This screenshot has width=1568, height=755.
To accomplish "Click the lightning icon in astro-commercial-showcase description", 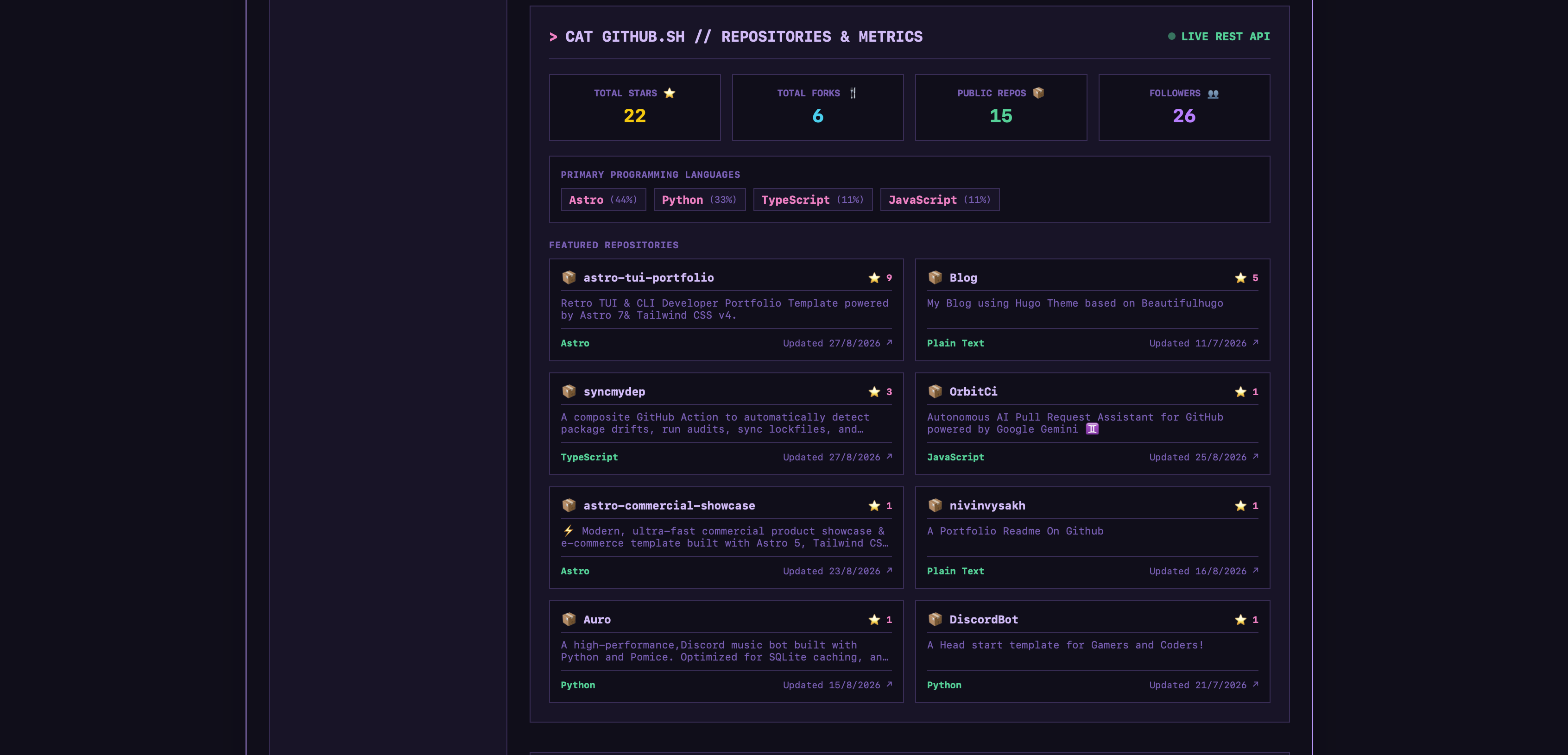I will (568, 530).
